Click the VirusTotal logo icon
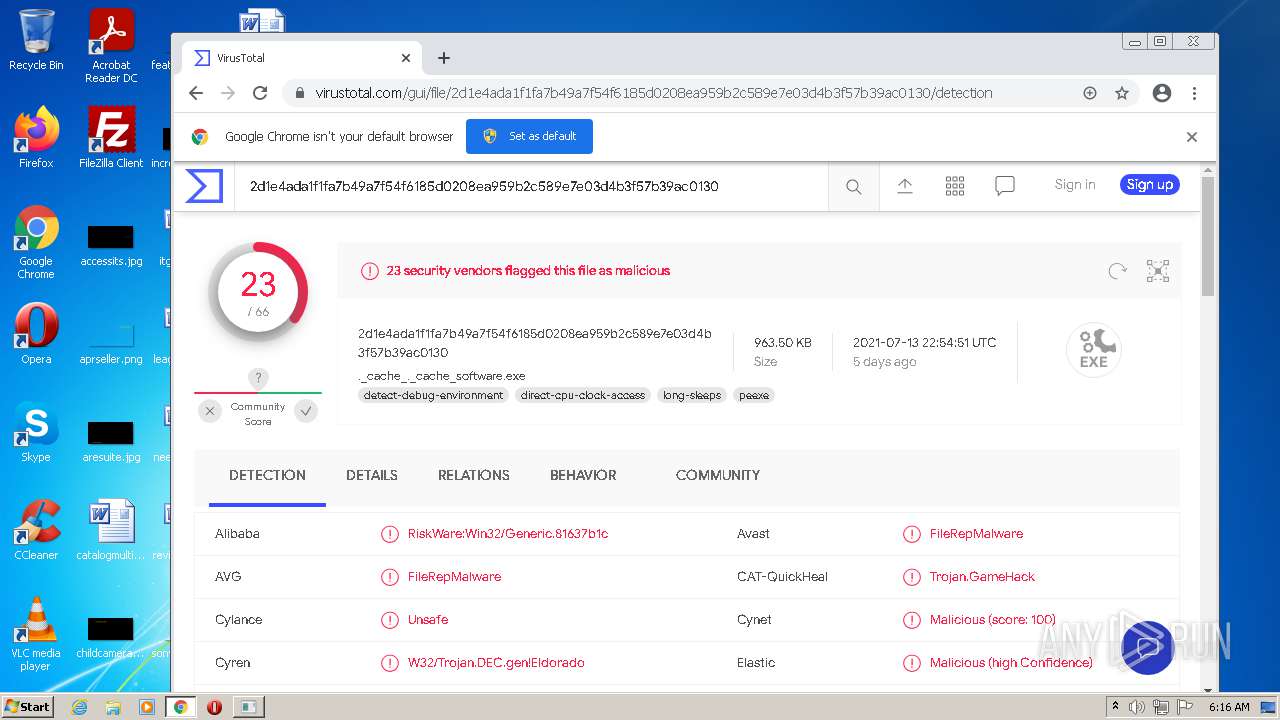The image size is (1280, 720). pyautogui.click(x=204, y=186)
